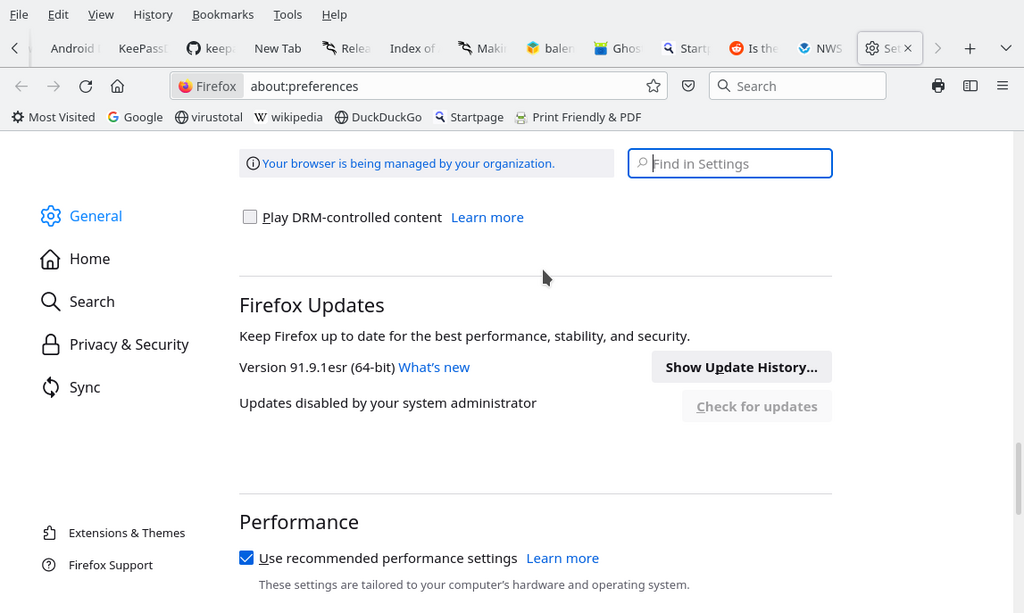Image resolution: width=1024 pixels, height=613 pixels.
Task: Open the DuckDuckGo bookmark
Action: click(378, 118)
